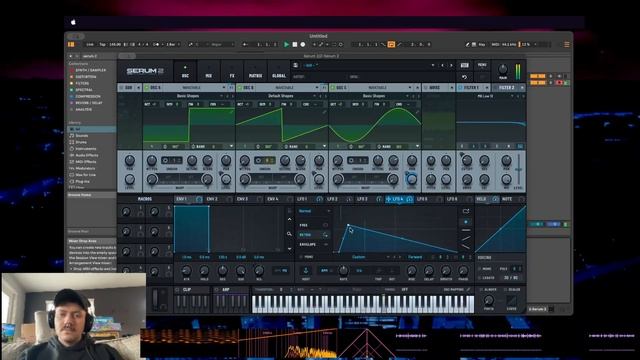Click pencil edit icon on OSC C waveform
Viewport: 640px width, 360px height.
click(x=418, y=111)
